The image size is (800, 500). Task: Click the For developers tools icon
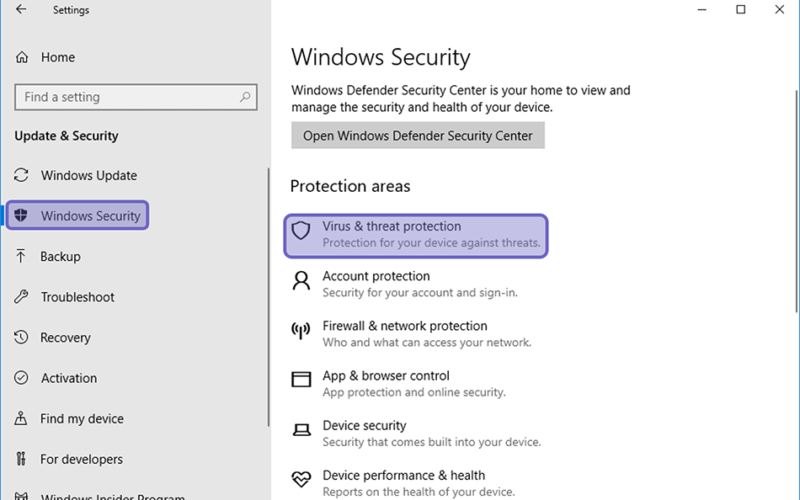click(20, 459)
